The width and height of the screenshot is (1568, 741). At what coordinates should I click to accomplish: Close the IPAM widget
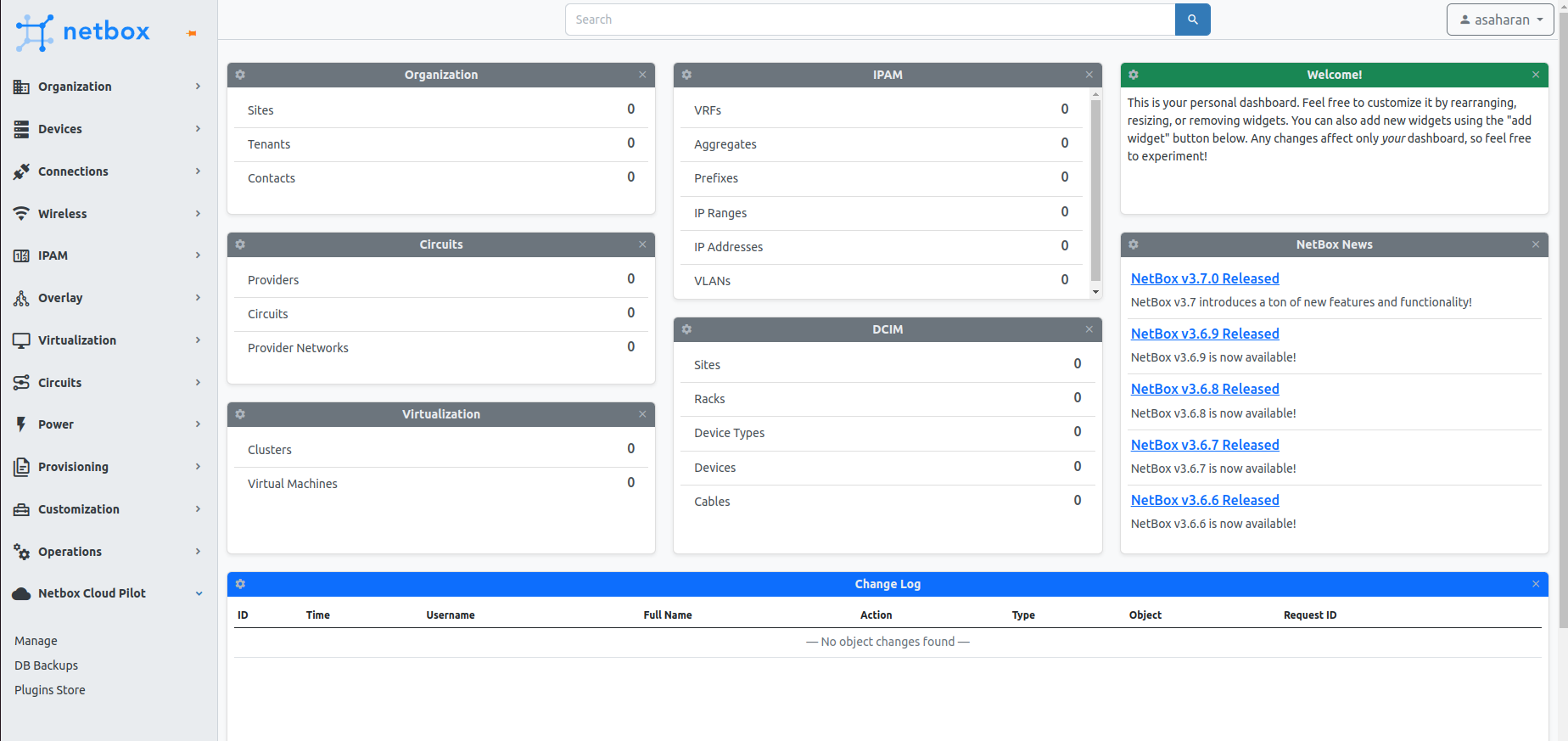tap(1089, 75)
